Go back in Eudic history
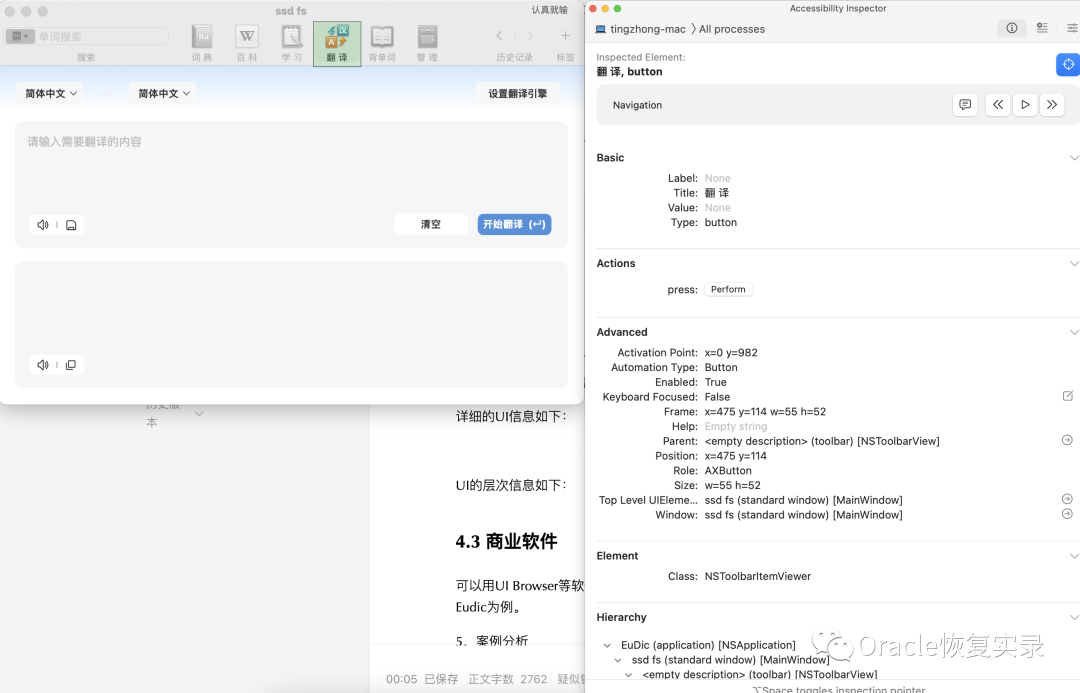Screen dimensions: 1080x693 pos(499,36)
